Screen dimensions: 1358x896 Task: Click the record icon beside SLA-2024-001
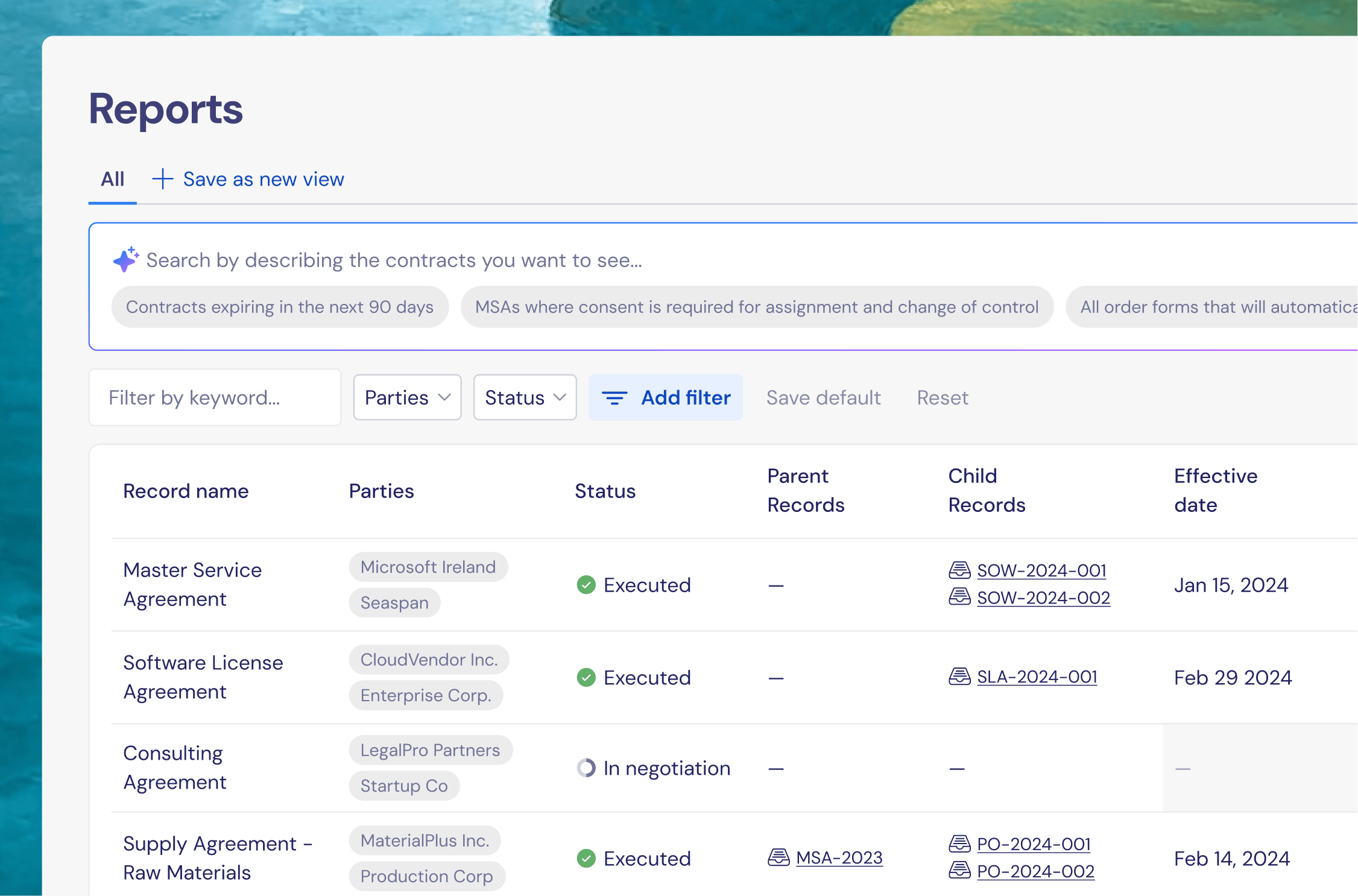tap(959, 677)
